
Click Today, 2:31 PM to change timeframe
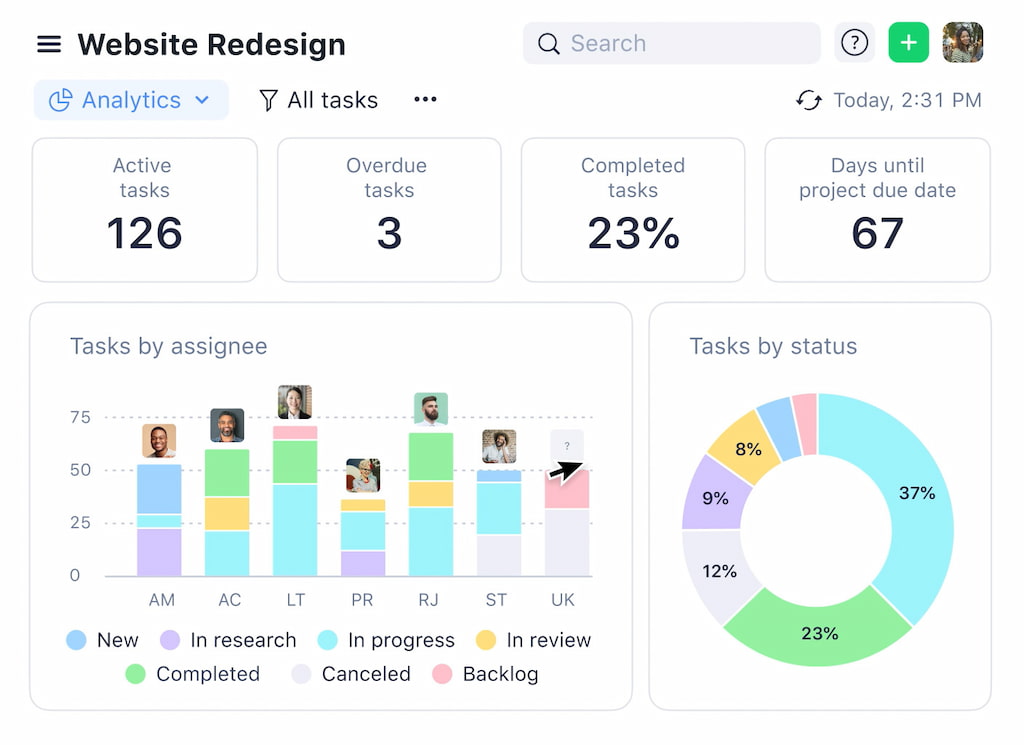coord(908,100)
